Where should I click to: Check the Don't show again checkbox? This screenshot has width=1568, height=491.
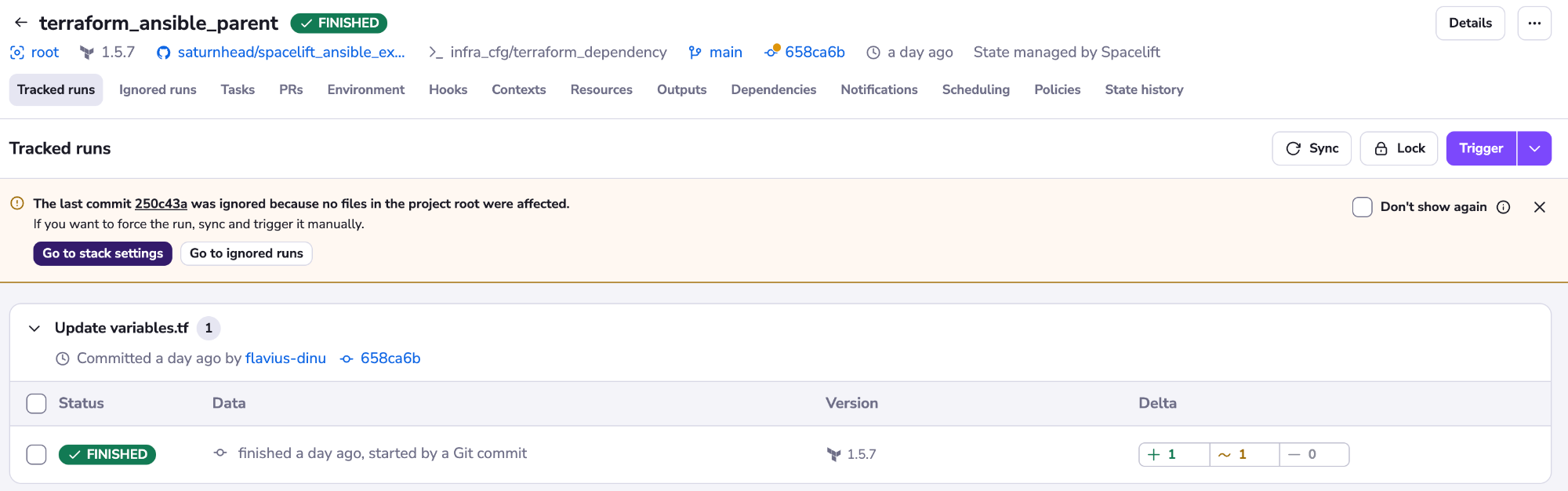point(1363,207)
